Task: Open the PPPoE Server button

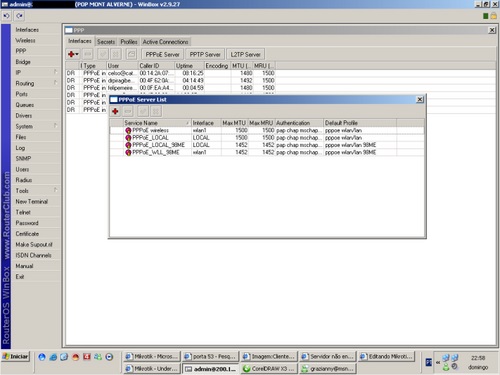Action: pyautogui.click(x=162, y=54)
